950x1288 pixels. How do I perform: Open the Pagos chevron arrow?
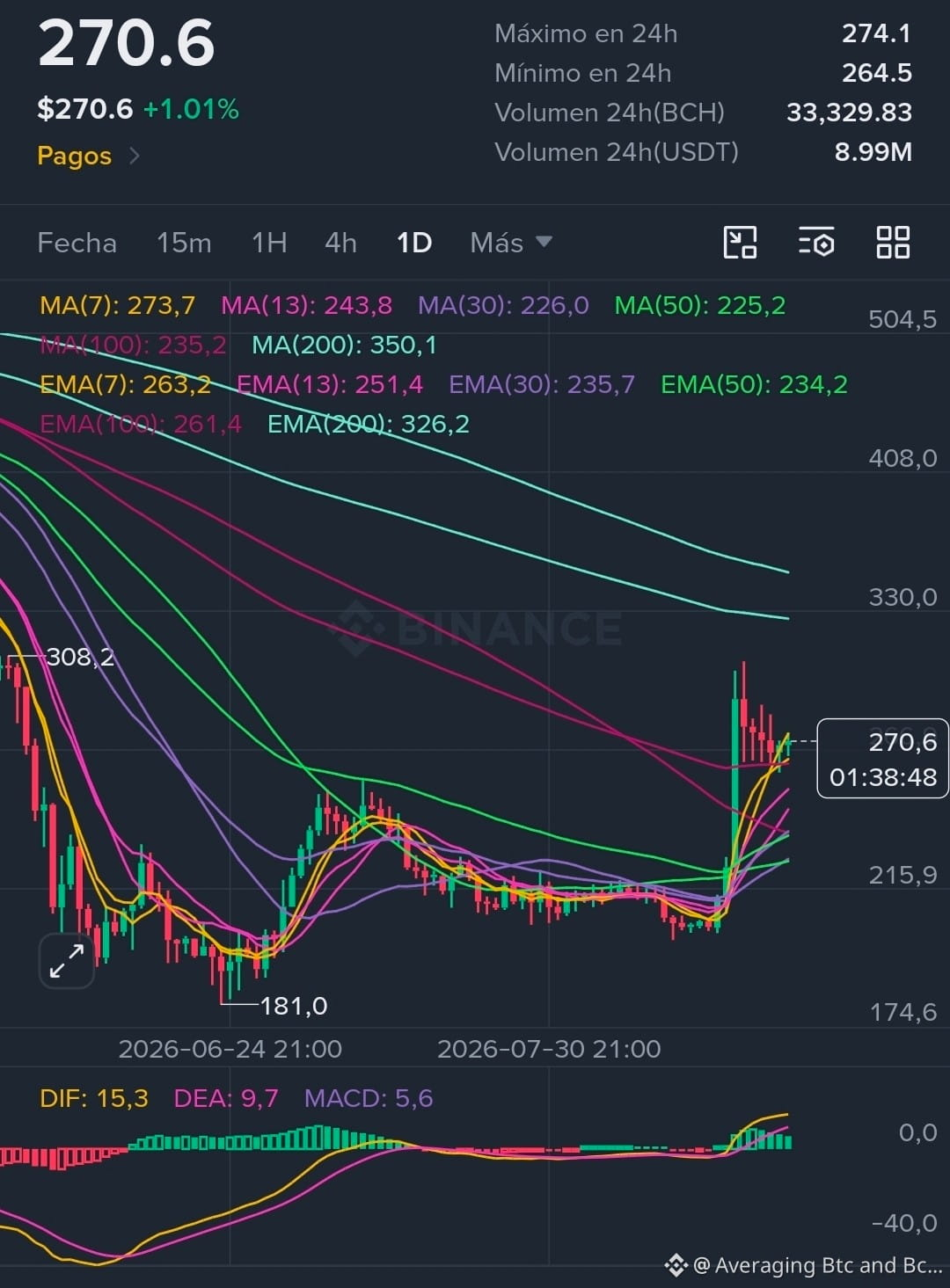(x=135, y=156)
